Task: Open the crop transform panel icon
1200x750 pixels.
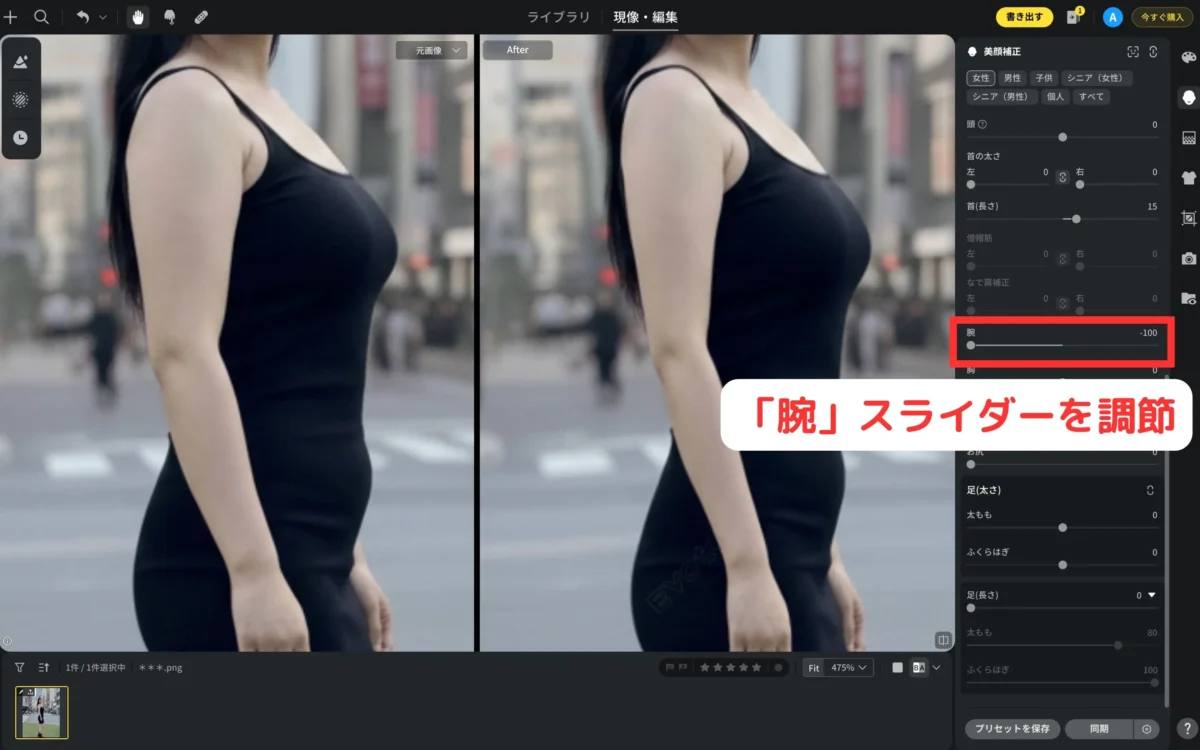Action: pyautogui.click(x=1188, y=218)
